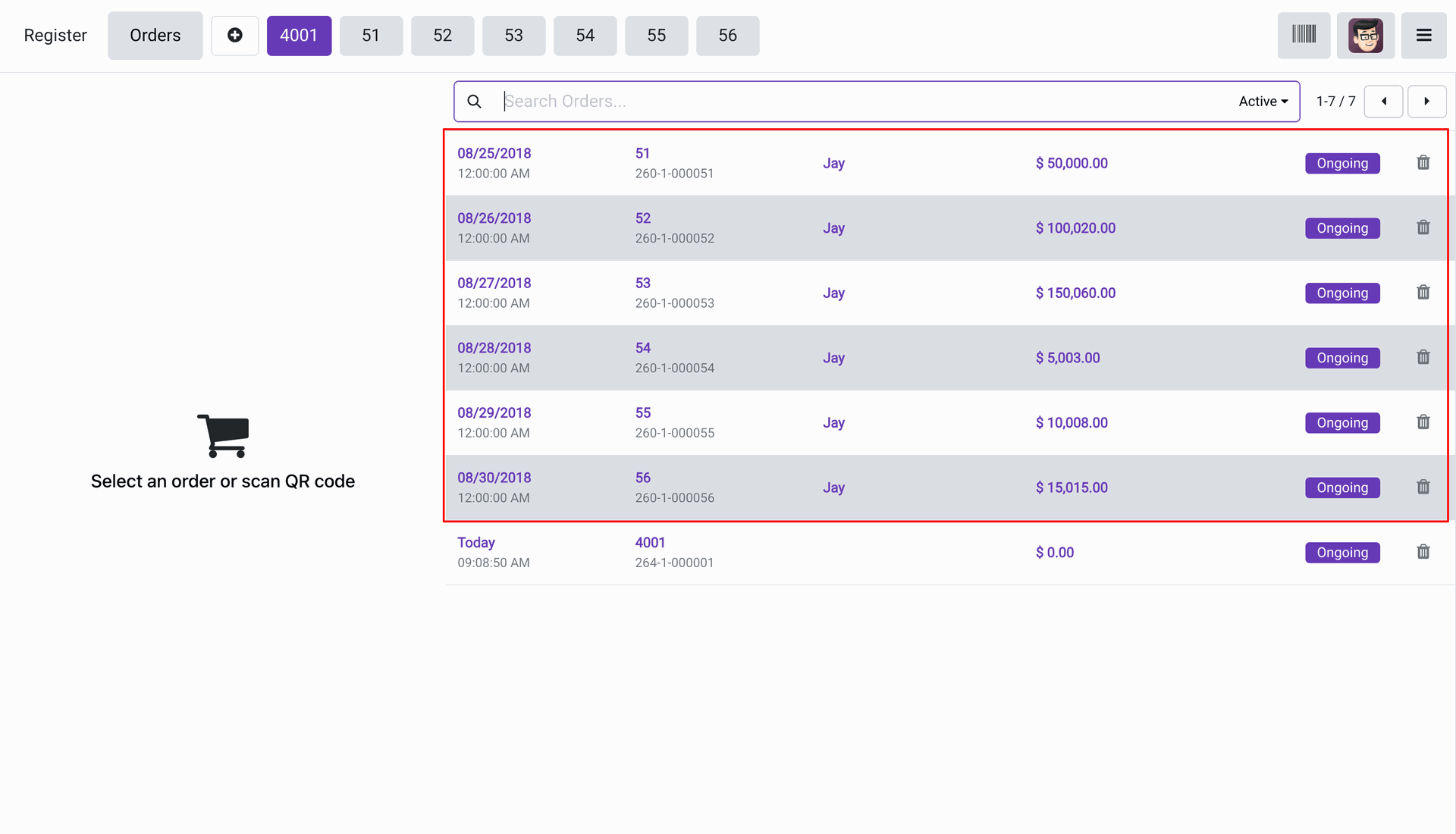The height and width of the screenshot is (834, 1456).
Task: Click the shopping cart placeholder image
Action: tap(223, 436)
